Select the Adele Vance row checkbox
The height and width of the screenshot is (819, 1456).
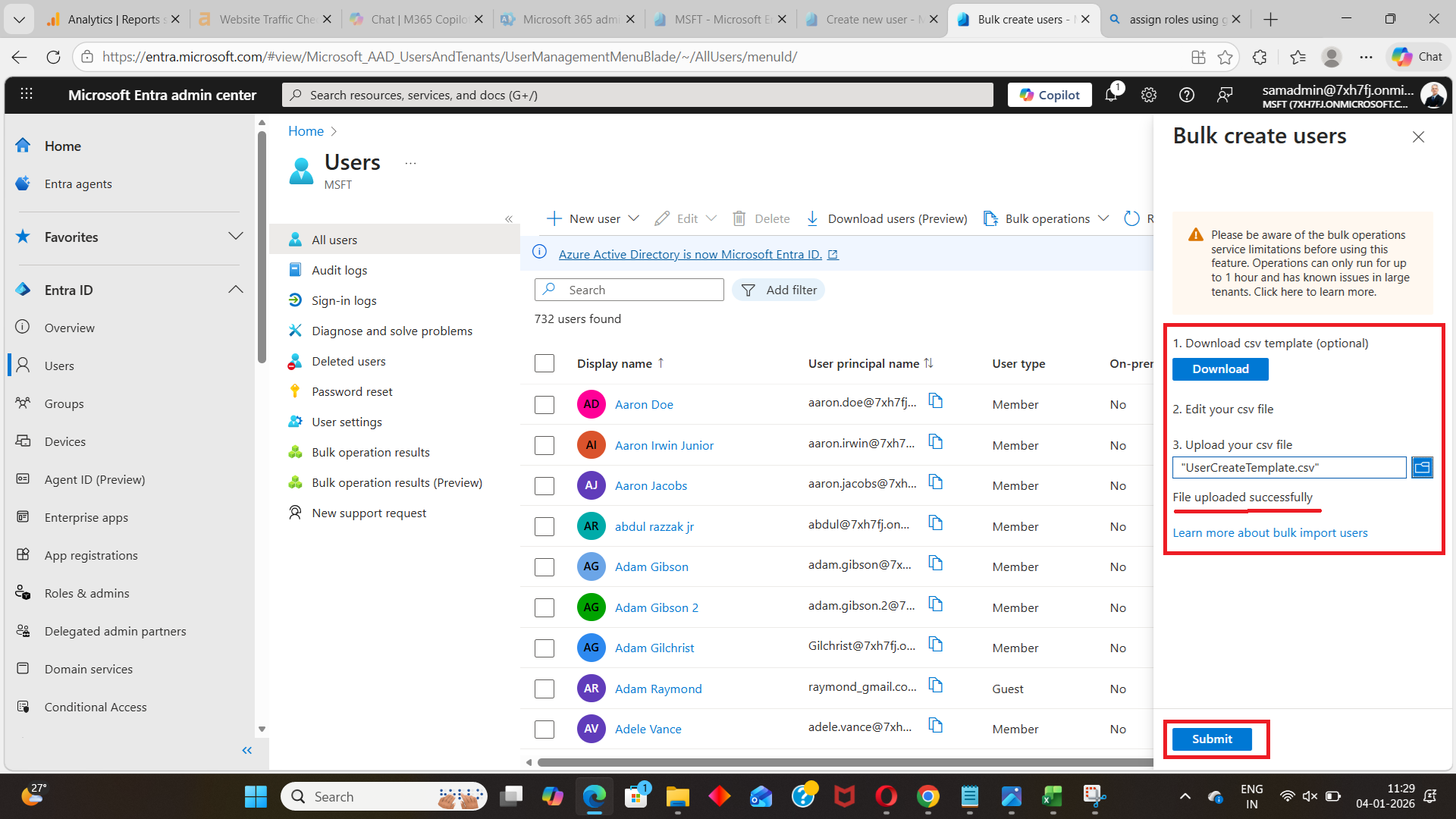coord(544,729)
